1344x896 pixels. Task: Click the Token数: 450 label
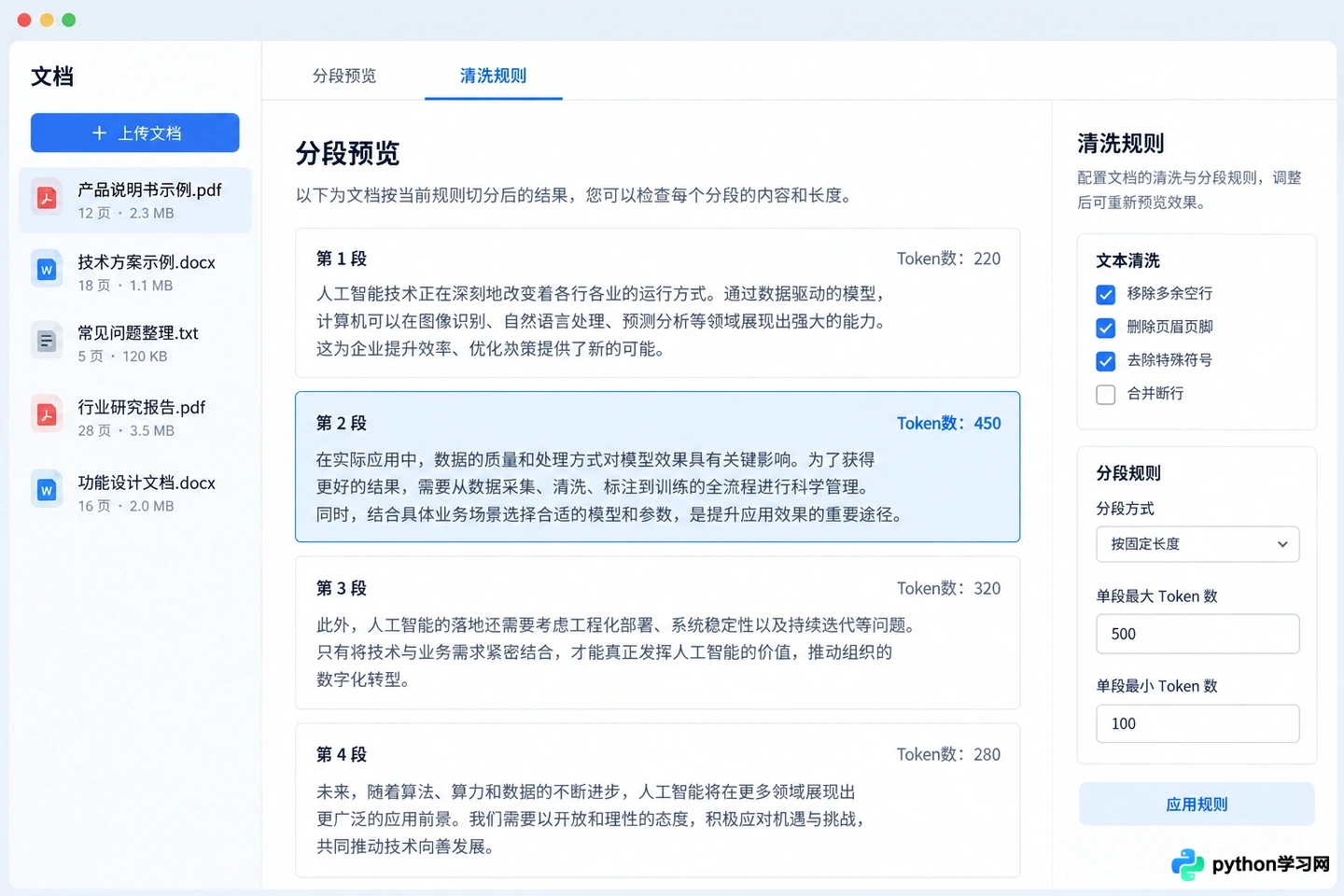948,423
